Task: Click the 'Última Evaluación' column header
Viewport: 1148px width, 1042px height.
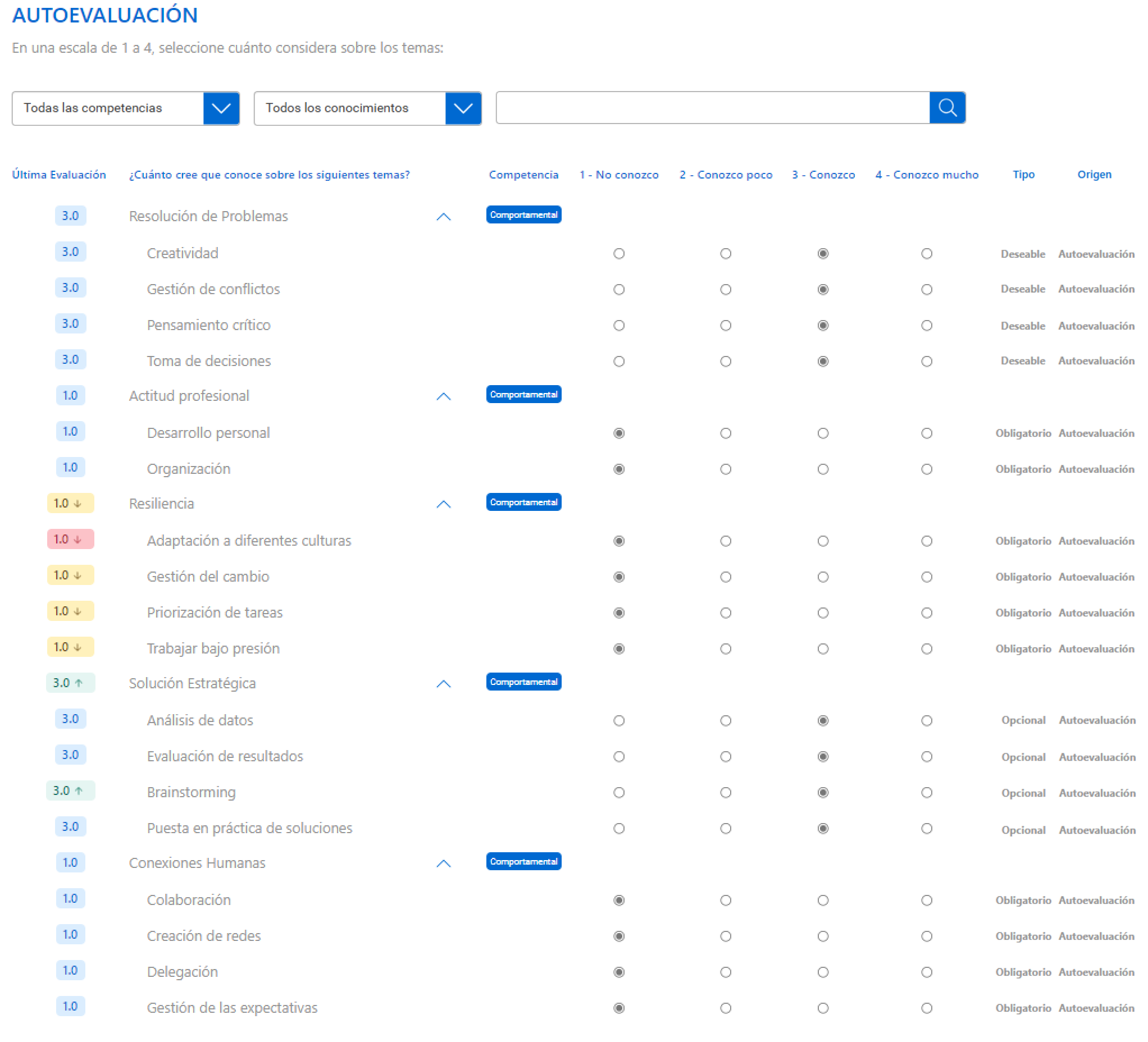Action: coord(58,175)
